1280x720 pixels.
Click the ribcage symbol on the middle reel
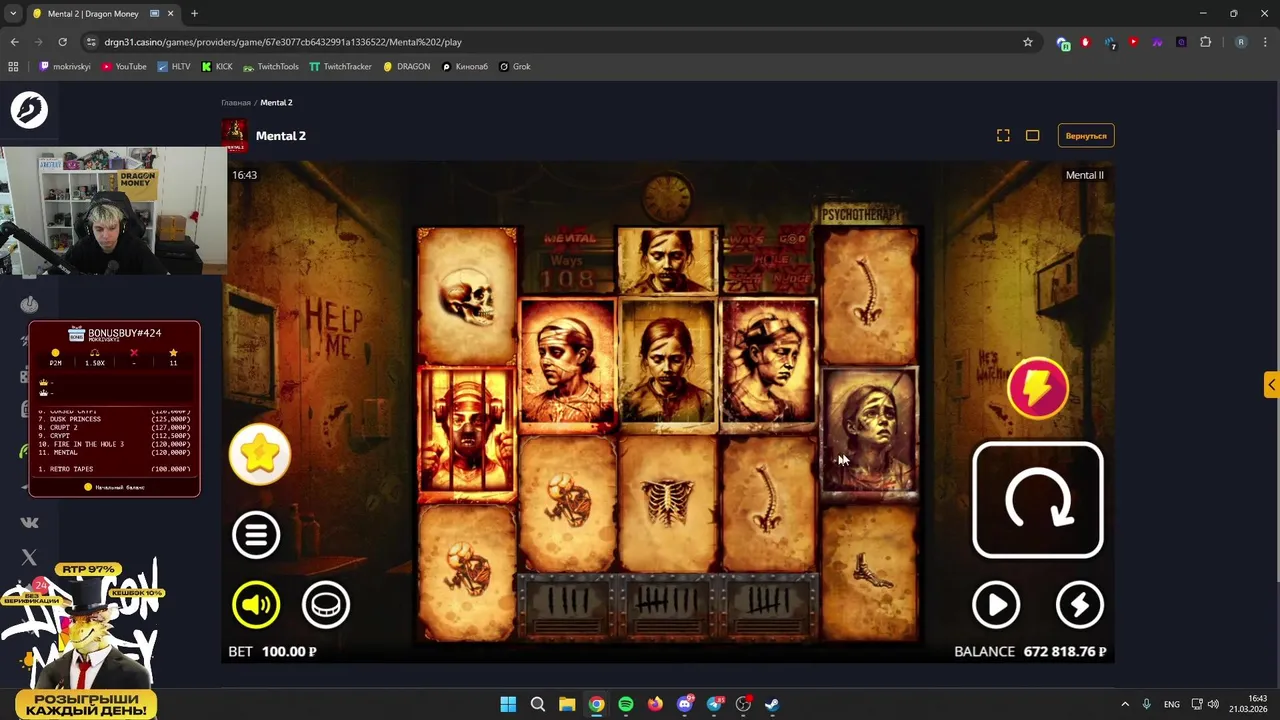[x=667, y=502]
